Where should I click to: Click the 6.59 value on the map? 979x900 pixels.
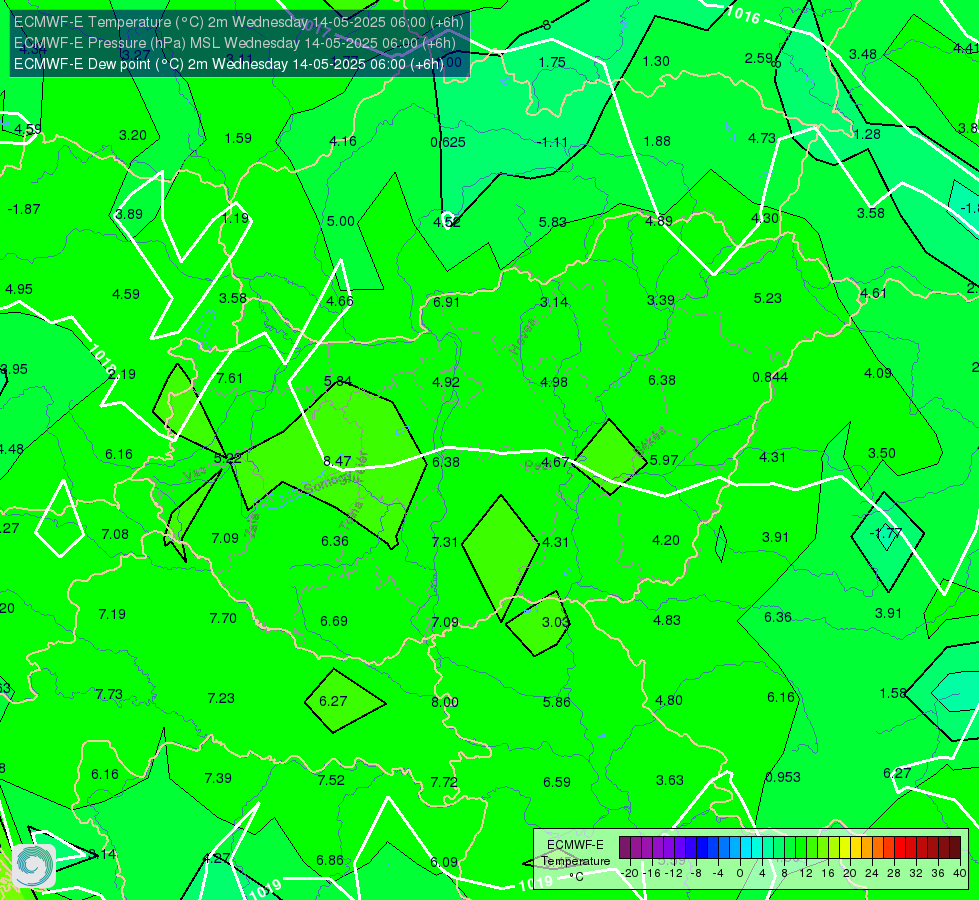(x=556, y=782)
